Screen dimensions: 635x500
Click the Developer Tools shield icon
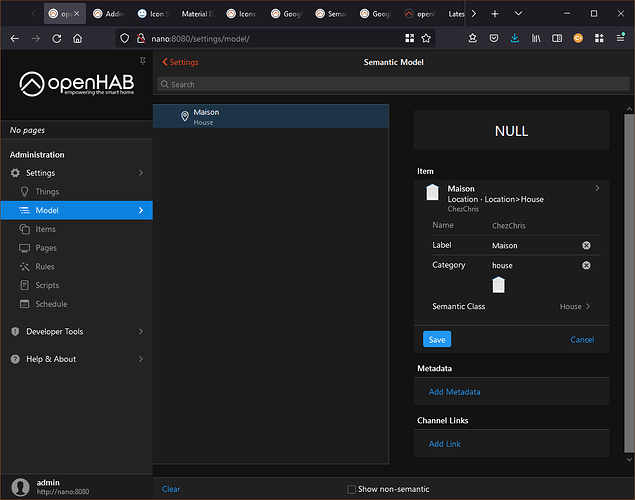15,332
